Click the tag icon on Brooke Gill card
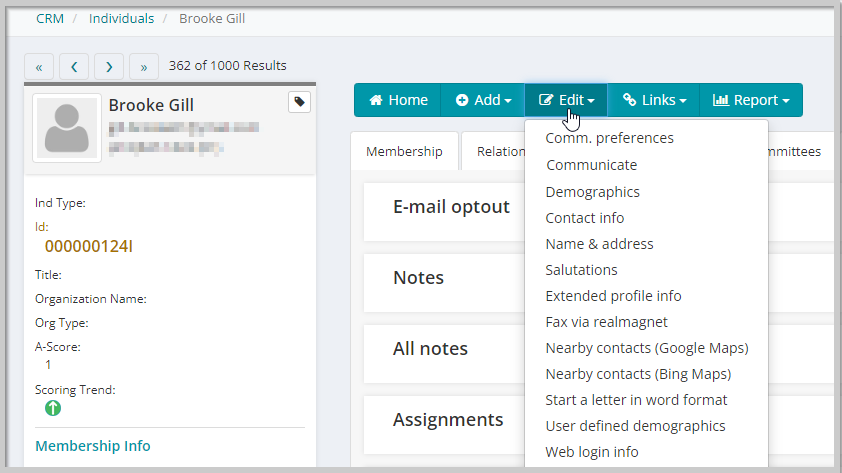842x473 pixels. (x=300, y=101)
